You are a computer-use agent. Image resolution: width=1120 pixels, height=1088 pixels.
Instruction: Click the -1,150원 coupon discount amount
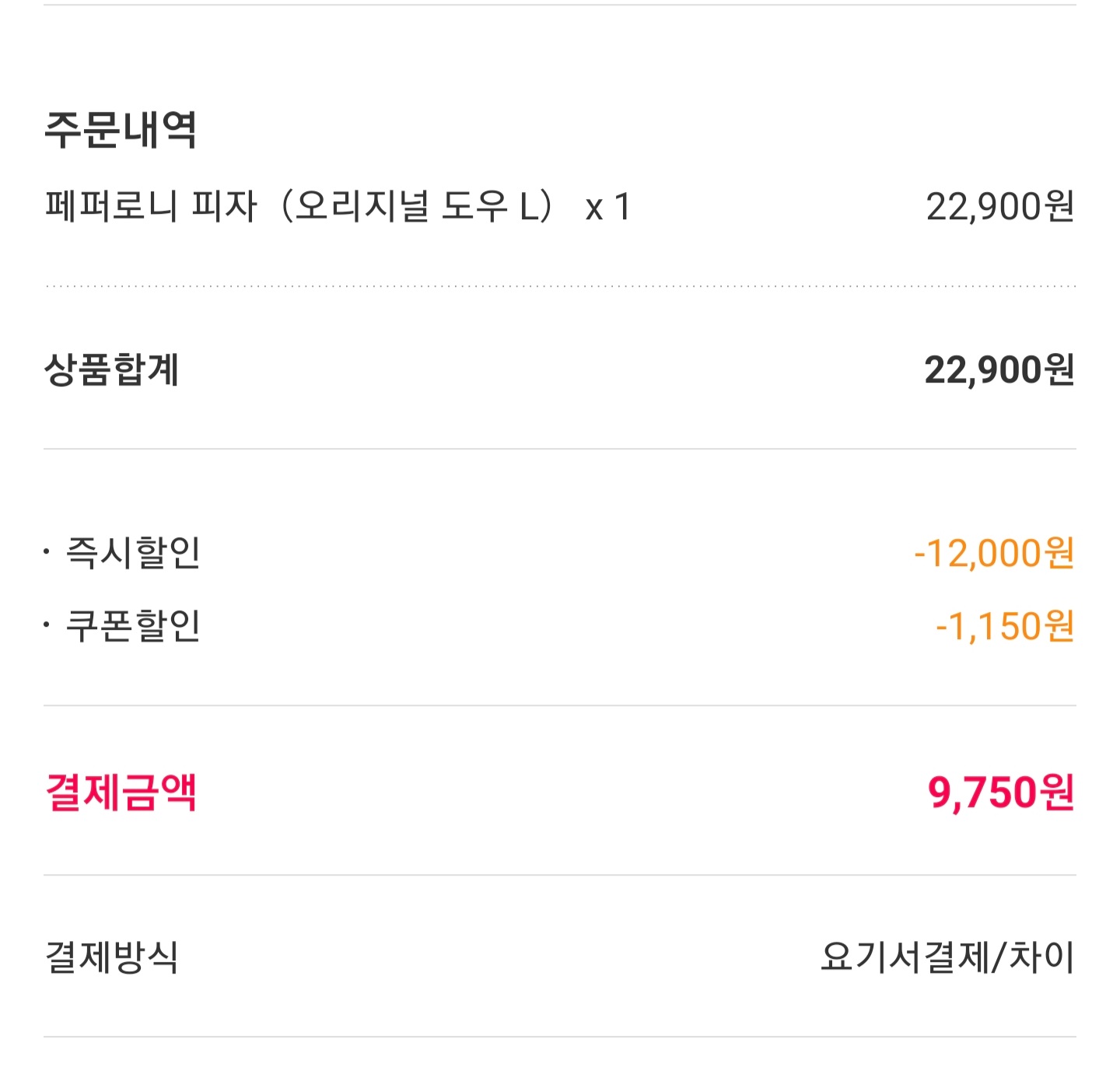tap(1004, 626)
